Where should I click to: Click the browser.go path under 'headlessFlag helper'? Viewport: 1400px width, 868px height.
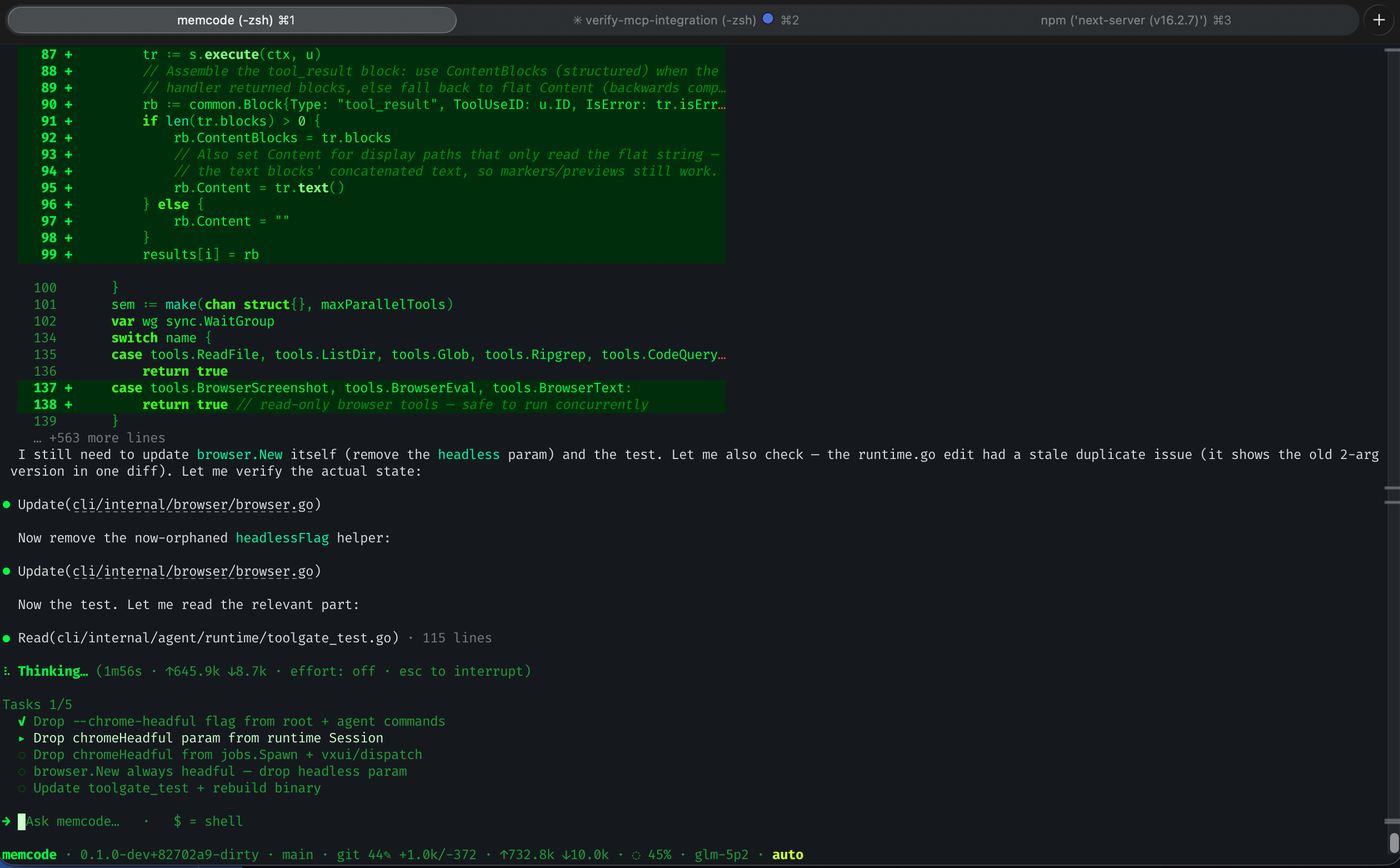[193, 571]
